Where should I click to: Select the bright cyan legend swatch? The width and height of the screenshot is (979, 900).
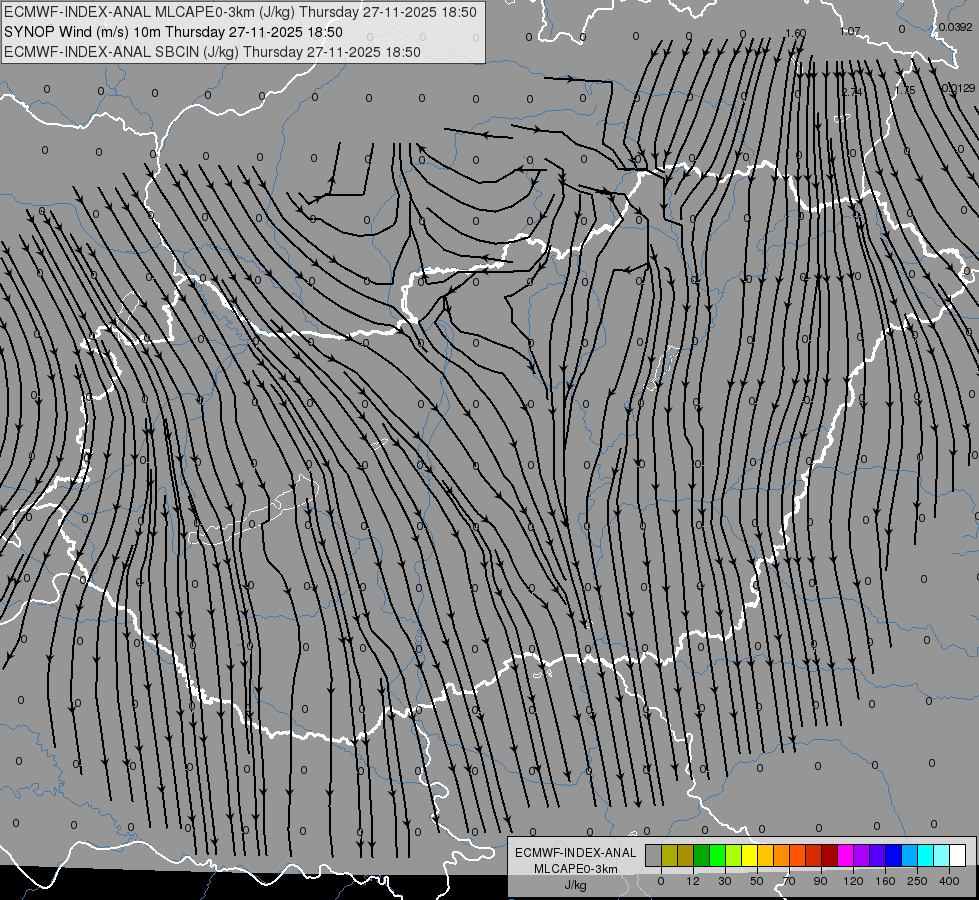tap(926, 855)
